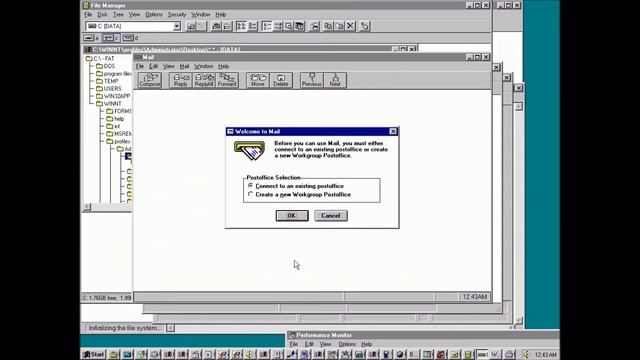The width and height of the screenshot is (640, 360).
Task: Select DOS folder in File Manager tree
Action: (105, 66)
